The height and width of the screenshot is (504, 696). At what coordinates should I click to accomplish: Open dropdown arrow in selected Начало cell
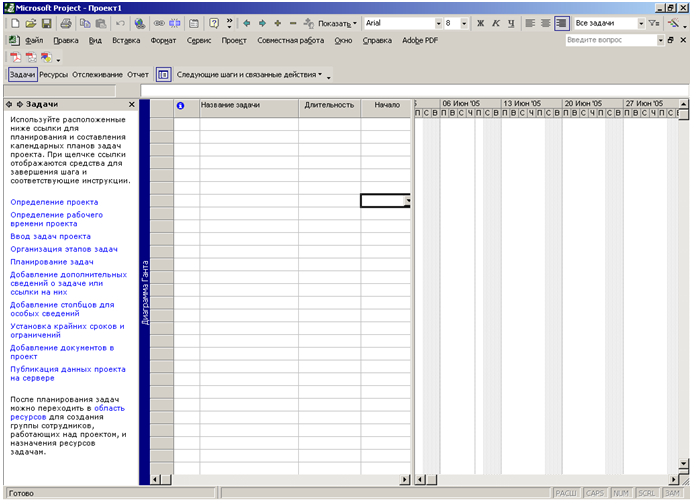point(407,201)
